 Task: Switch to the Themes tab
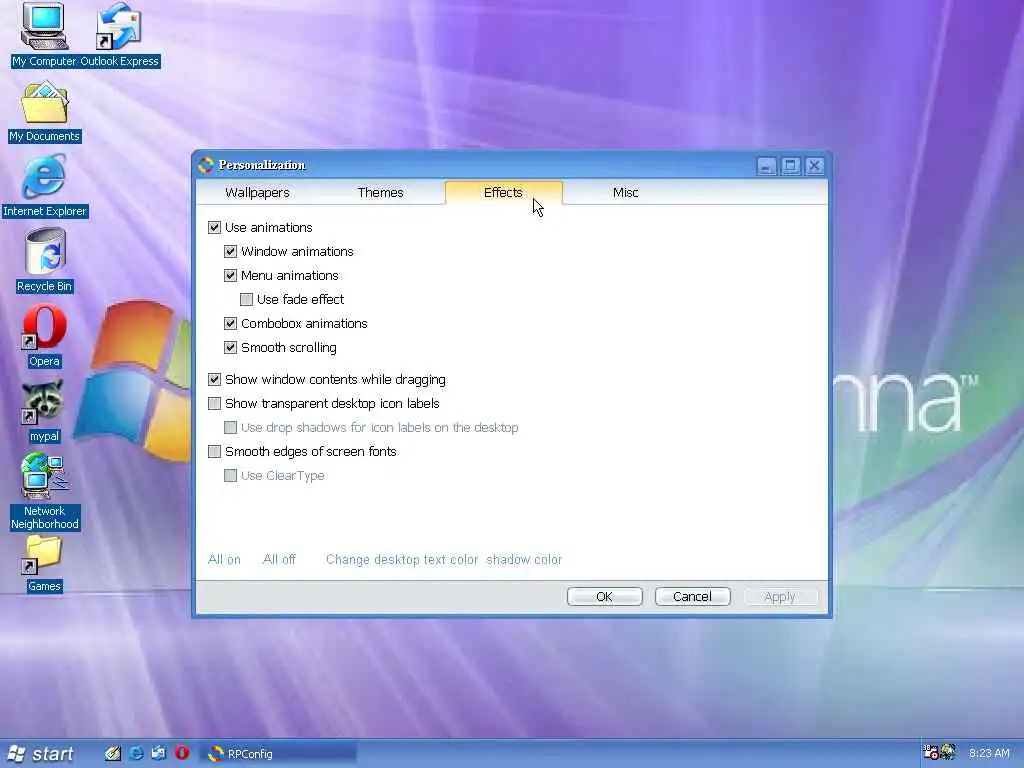(x=380, y=193)
